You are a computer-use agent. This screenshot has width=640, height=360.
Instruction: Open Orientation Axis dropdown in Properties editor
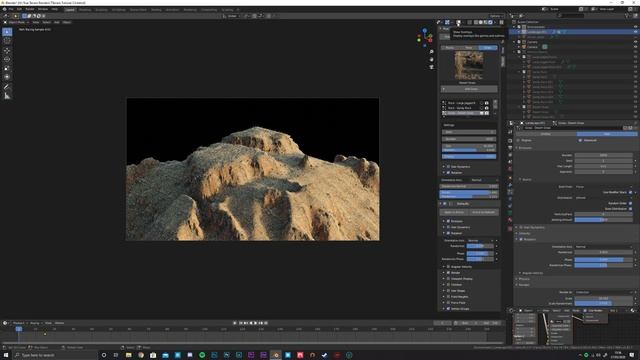coord(603,247)
